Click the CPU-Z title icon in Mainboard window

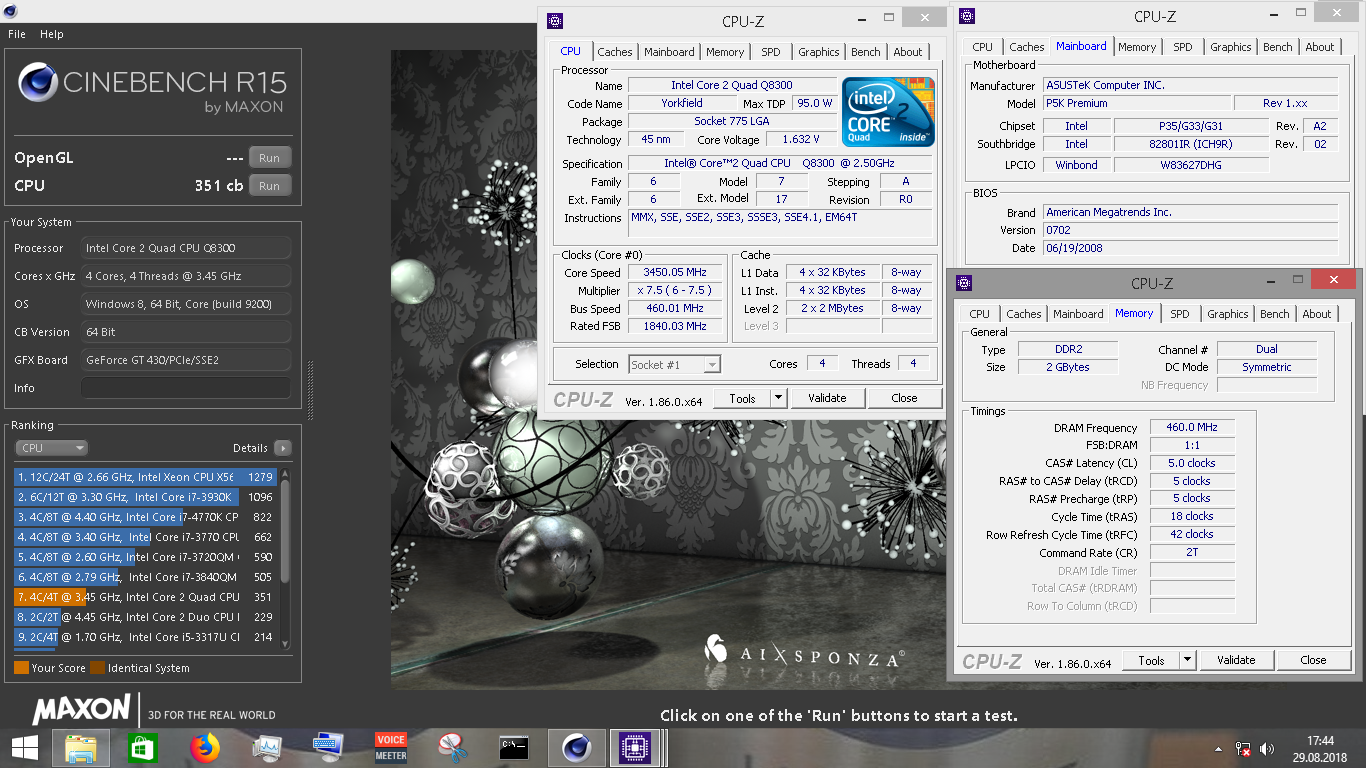(x=967, y=16)
